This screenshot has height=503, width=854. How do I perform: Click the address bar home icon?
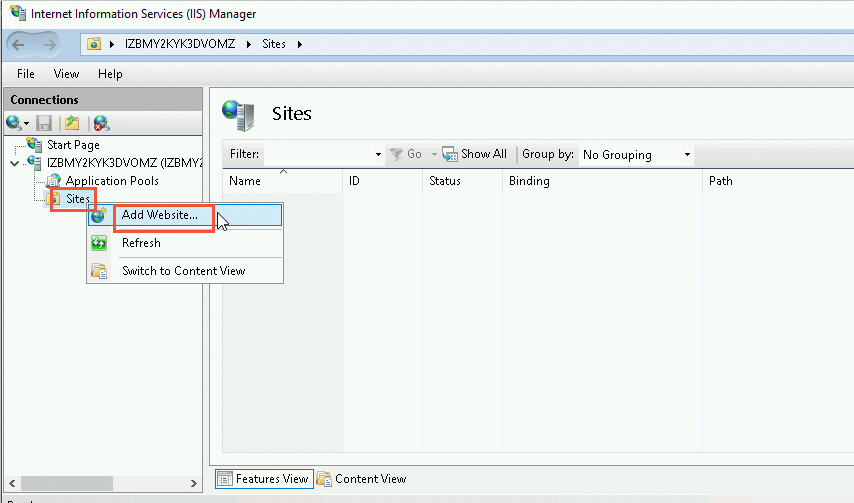[x=94, y=44]
